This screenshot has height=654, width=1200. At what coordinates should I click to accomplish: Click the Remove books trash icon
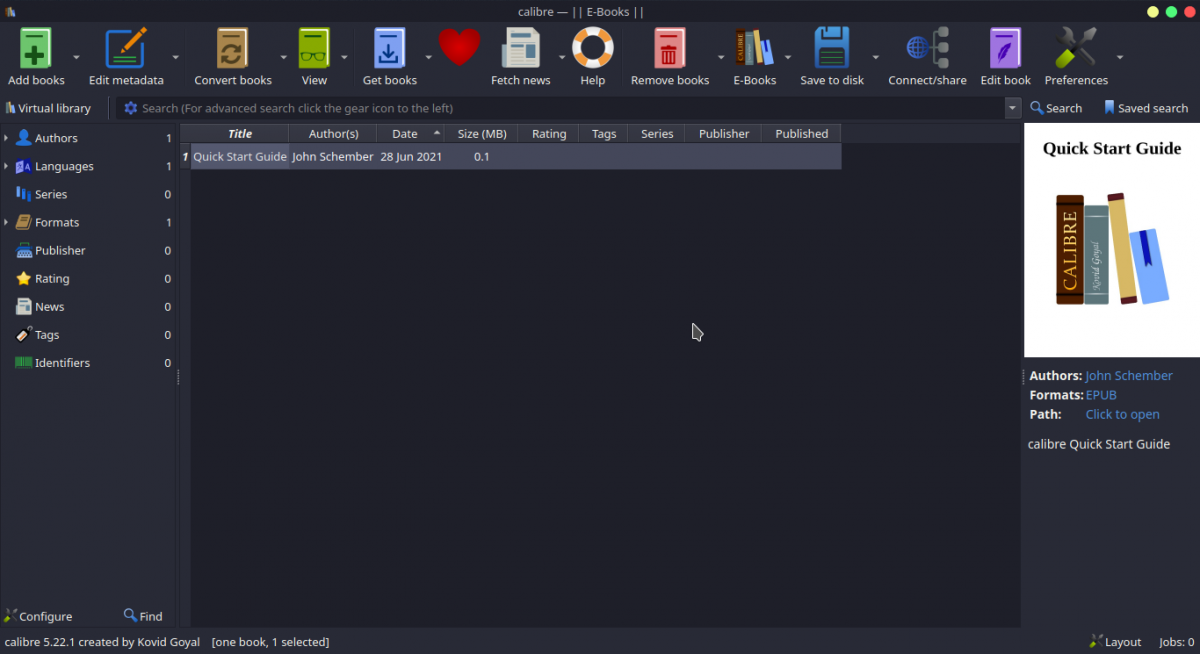click(669, 48)
